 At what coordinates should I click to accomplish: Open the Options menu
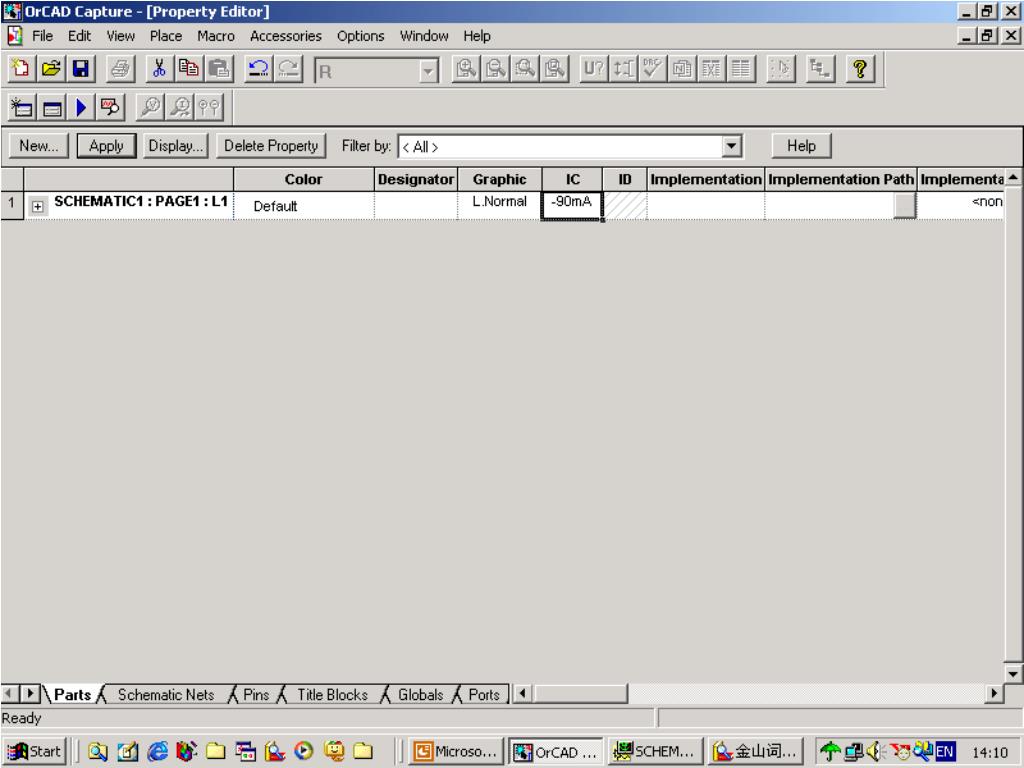[360, 36]
